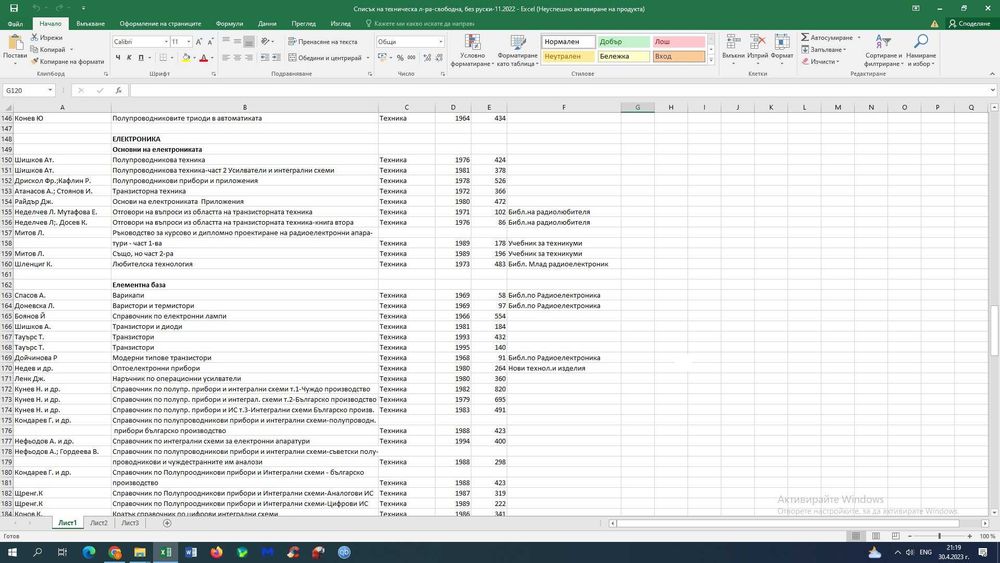Center text horizontally icon
Image resolution: width=1000 pixels, height=563 pixels.
tap(237, 57)
